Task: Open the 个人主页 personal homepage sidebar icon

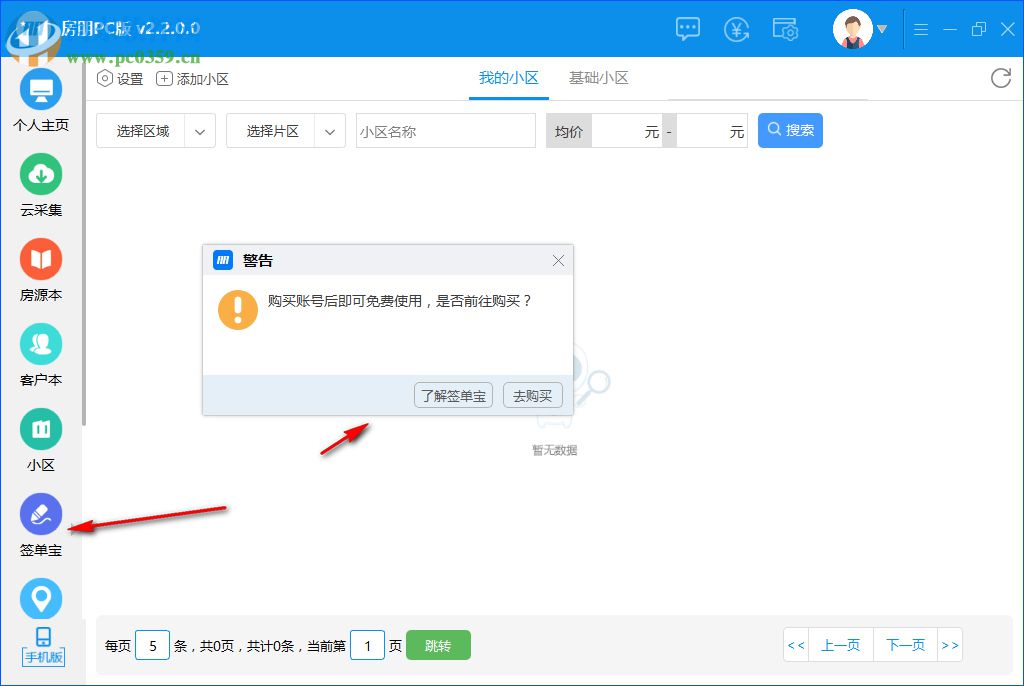Action: point(40,95)
